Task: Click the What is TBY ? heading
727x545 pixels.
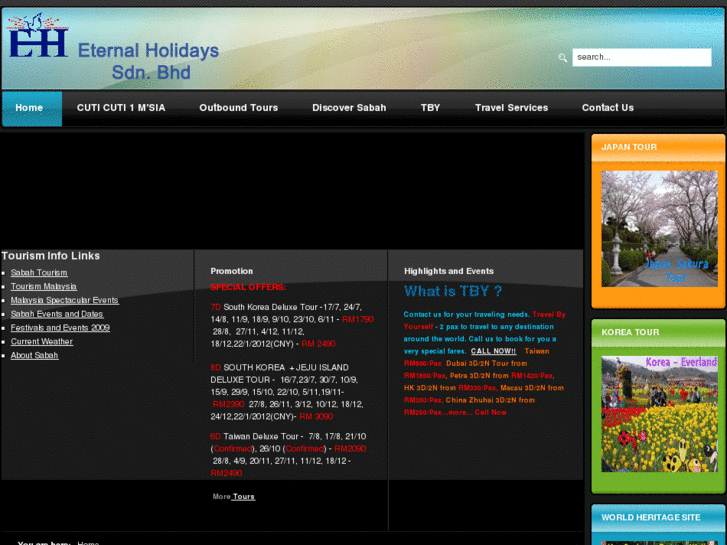Action: point(453,291)
